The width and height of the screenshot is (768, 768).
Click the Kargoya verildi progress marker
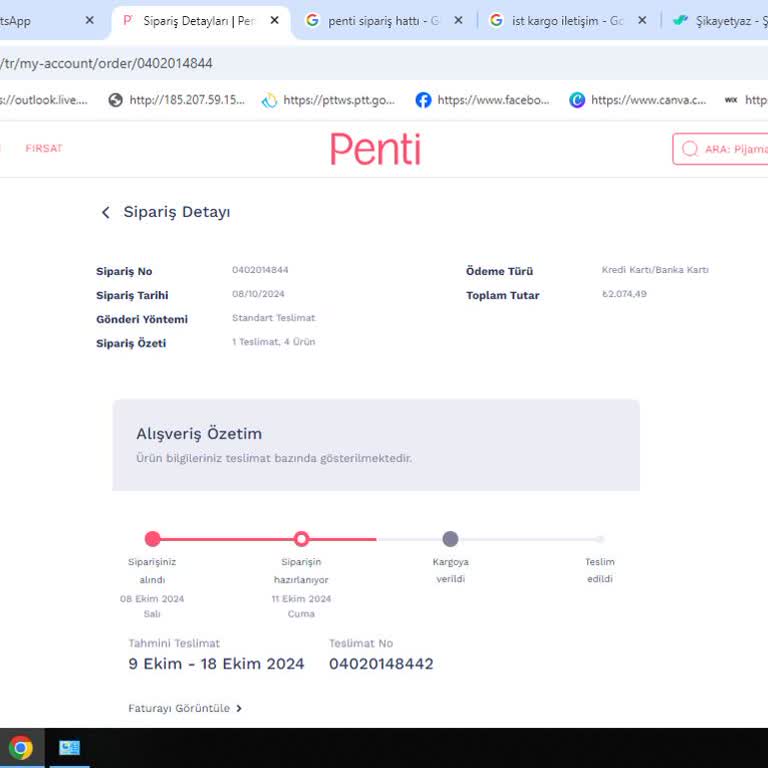pyautogui.click(x=450, y=539)
